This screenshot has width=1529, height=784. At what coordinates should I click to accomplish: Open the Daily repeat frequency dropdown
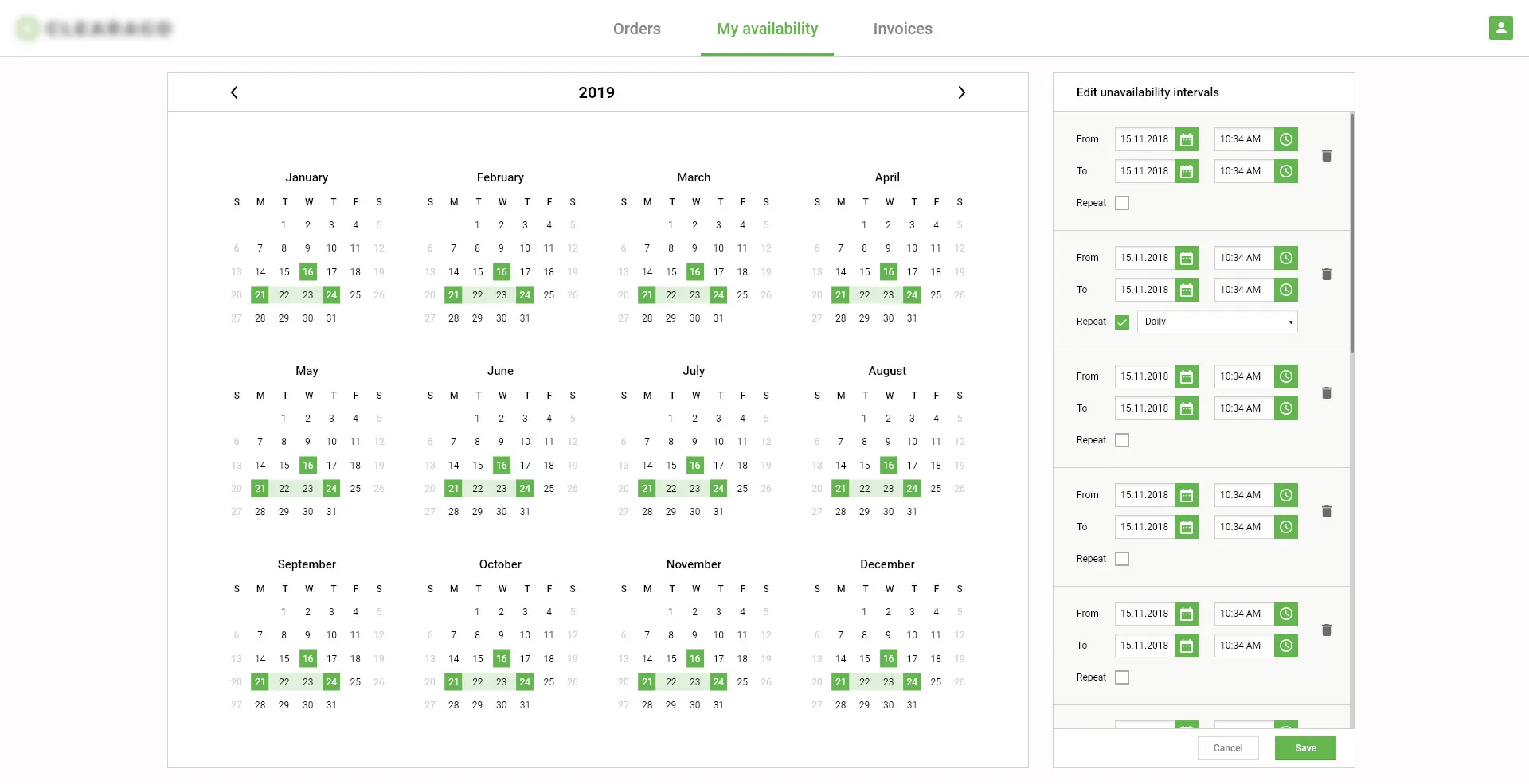1217,322
